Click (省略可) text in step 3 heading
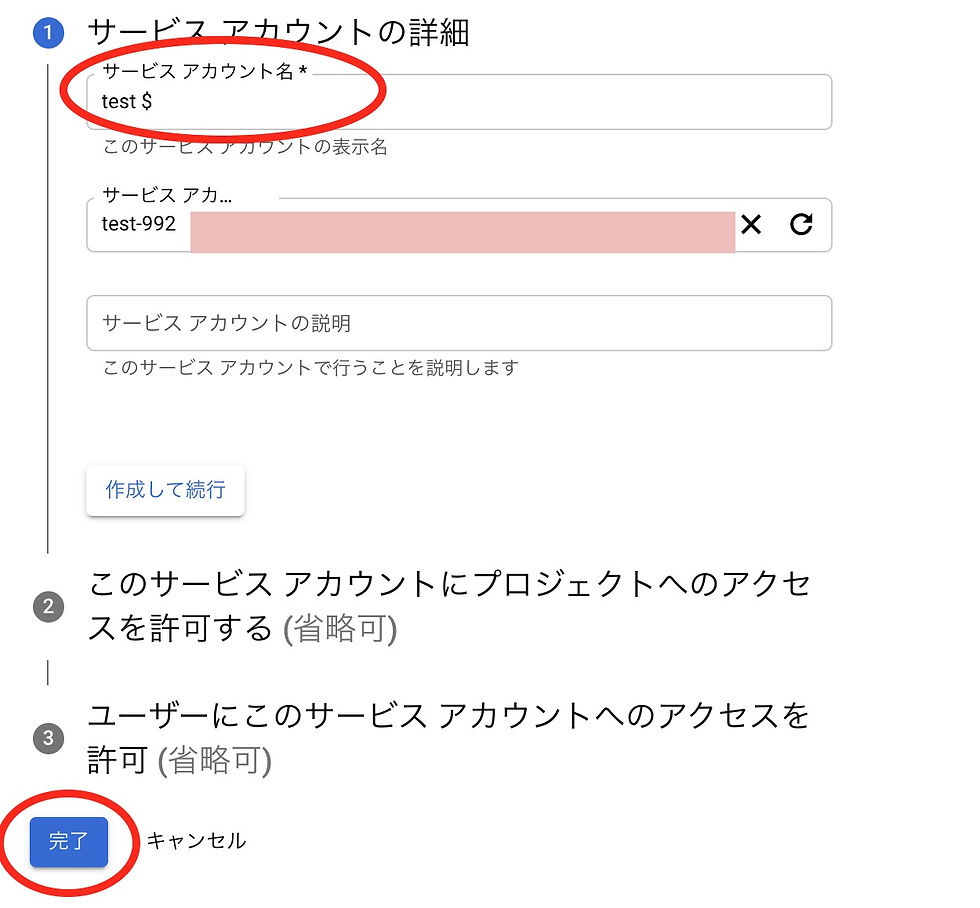Image resolution: width=980 pixels, height=908 pixels. tap(214, 761)
